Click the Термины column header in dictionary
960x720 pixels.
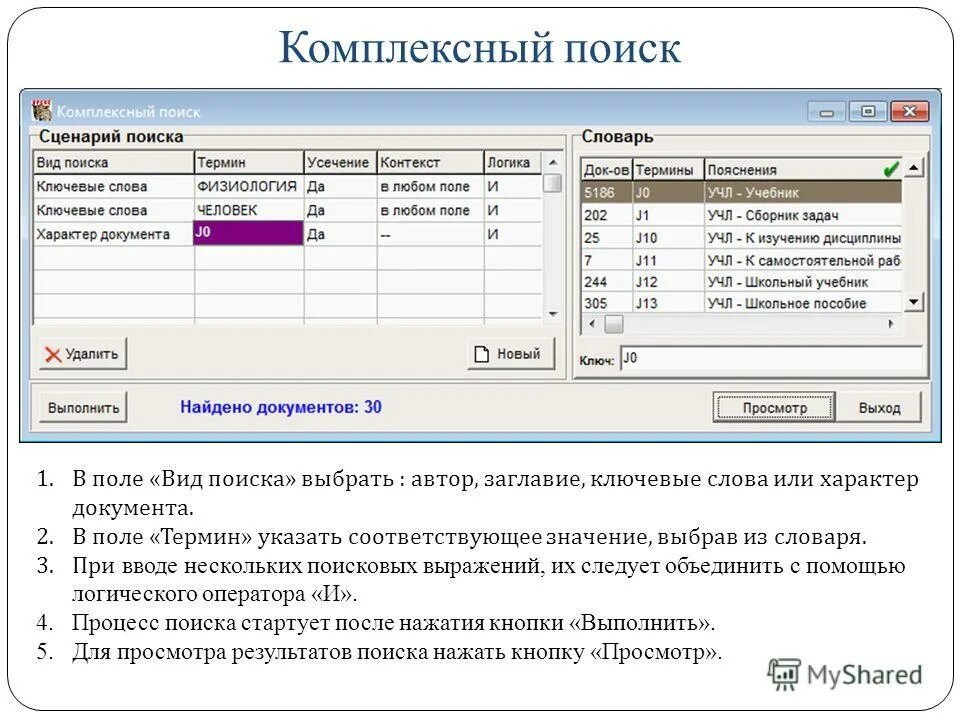[668, 170]
